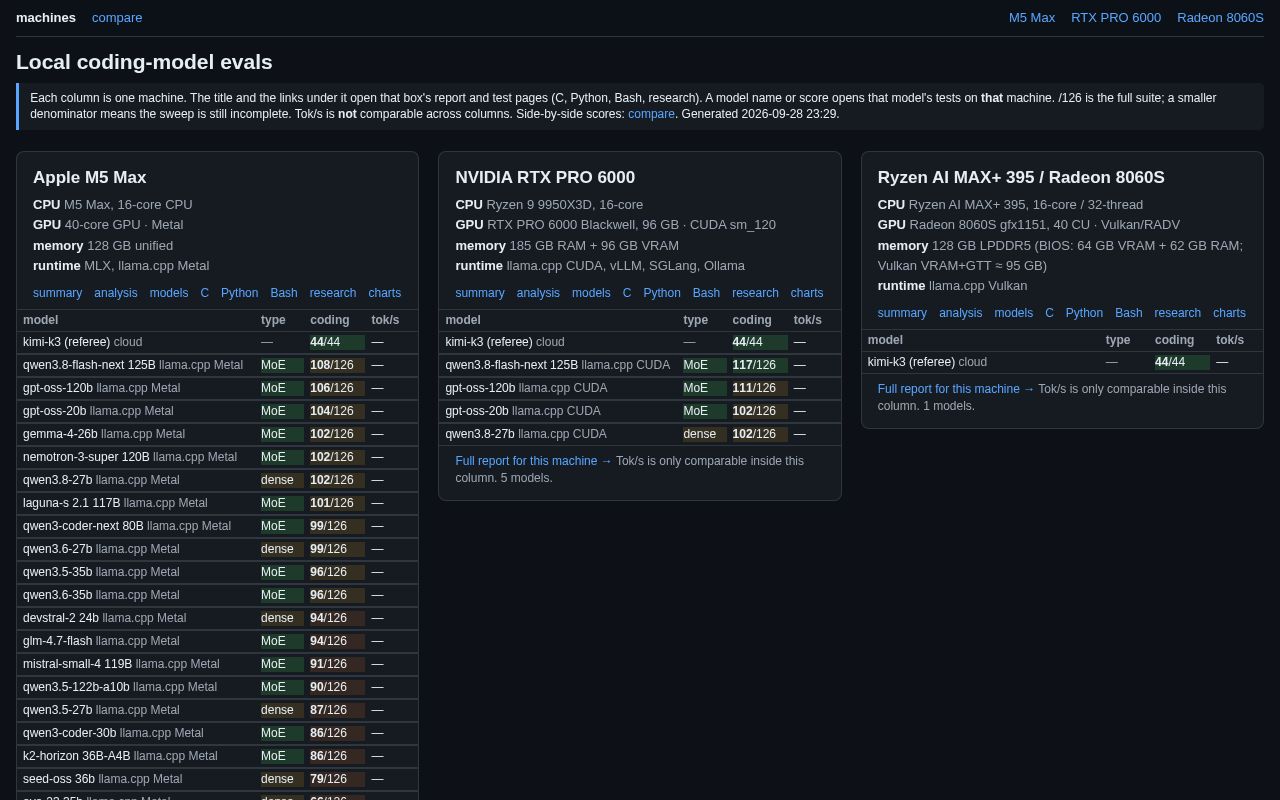1280x800 pixels.
Task: Open full report link in the Ryzen card
Action: coord(956,389)
